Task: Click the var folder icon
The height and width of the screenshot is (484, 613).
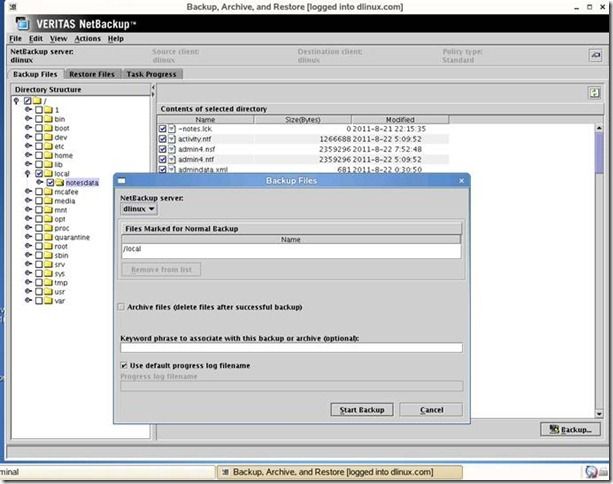Action: click(48, 301)
